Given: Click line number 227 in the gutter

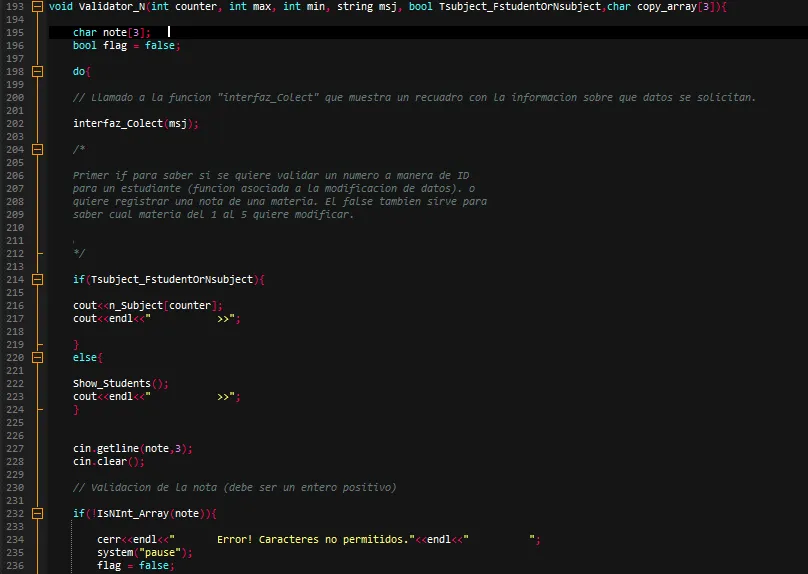Looking at the screenshot, I should (x=15, y=448).
